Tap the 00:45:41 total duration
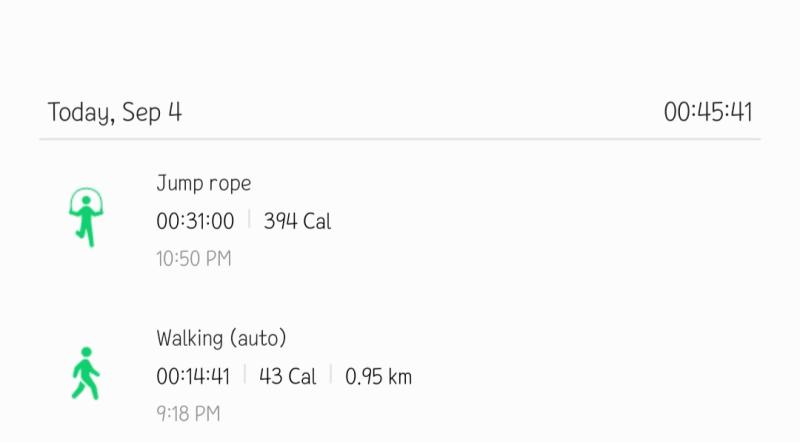 click(708, 112)
